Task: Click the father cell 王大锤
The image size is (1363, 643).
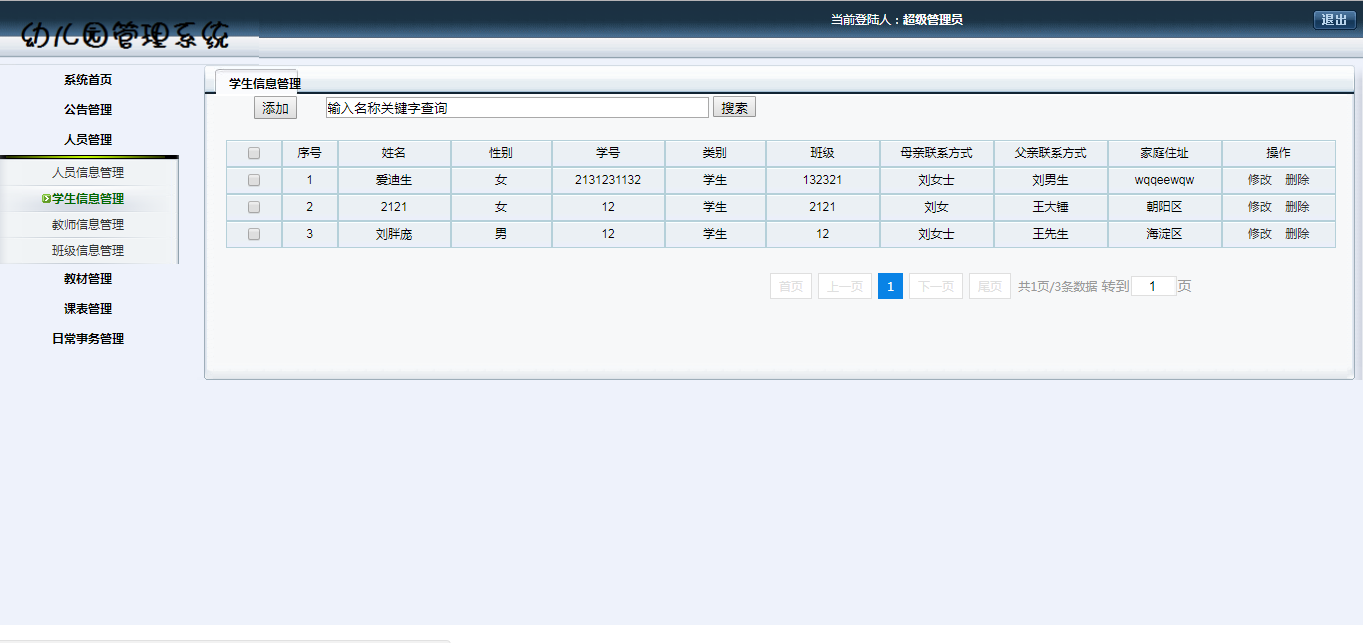Action: coord(1050,207)
